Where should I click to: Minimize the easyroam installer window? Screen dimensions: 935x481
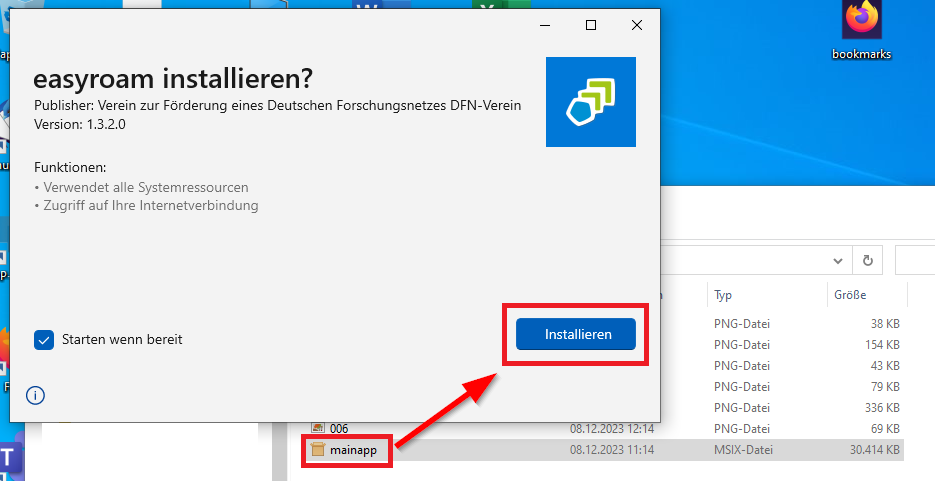pos(545,25)
